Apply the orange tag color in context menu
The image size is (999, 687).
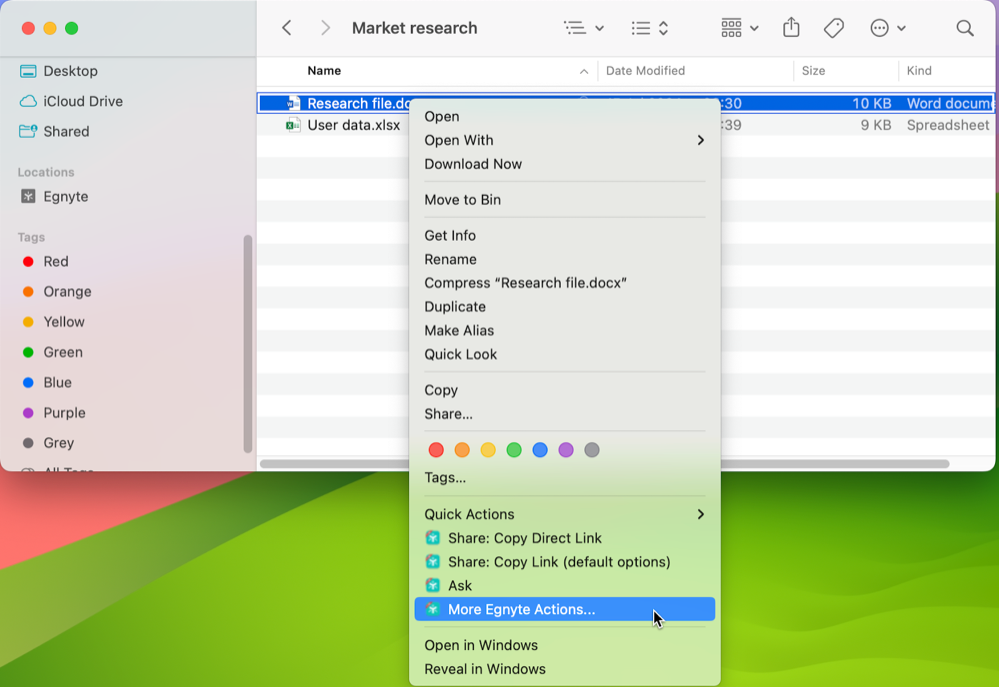tap(462, 450)
